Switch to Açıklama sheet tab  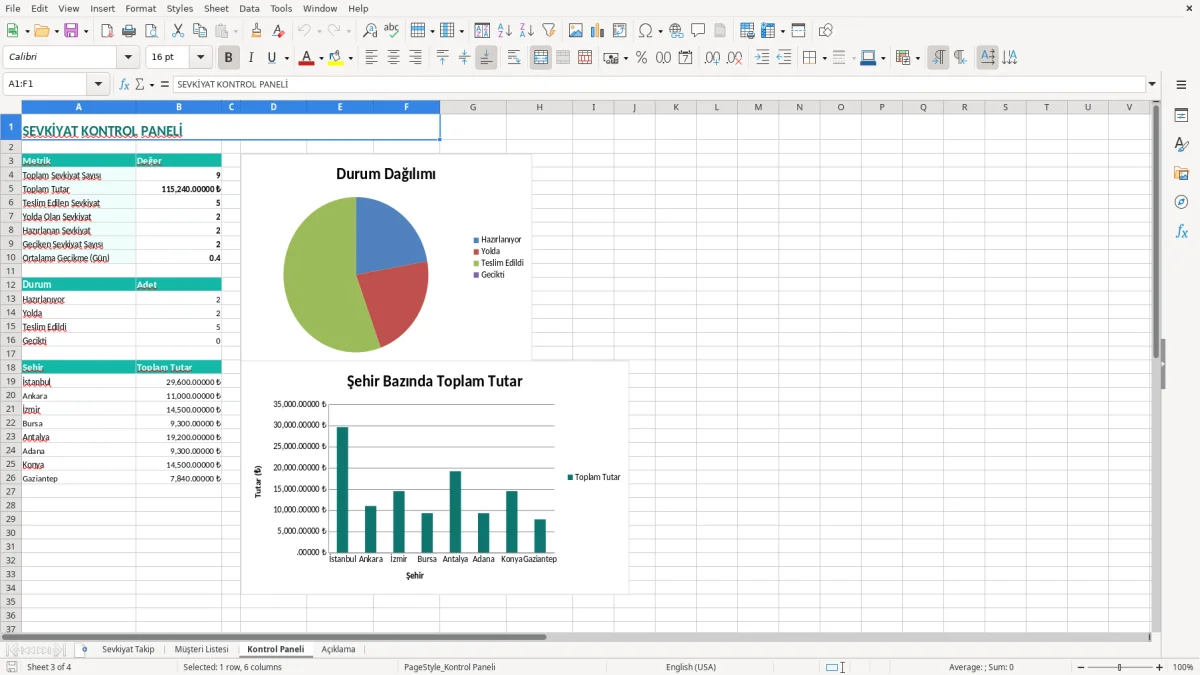tap(338, 649)
